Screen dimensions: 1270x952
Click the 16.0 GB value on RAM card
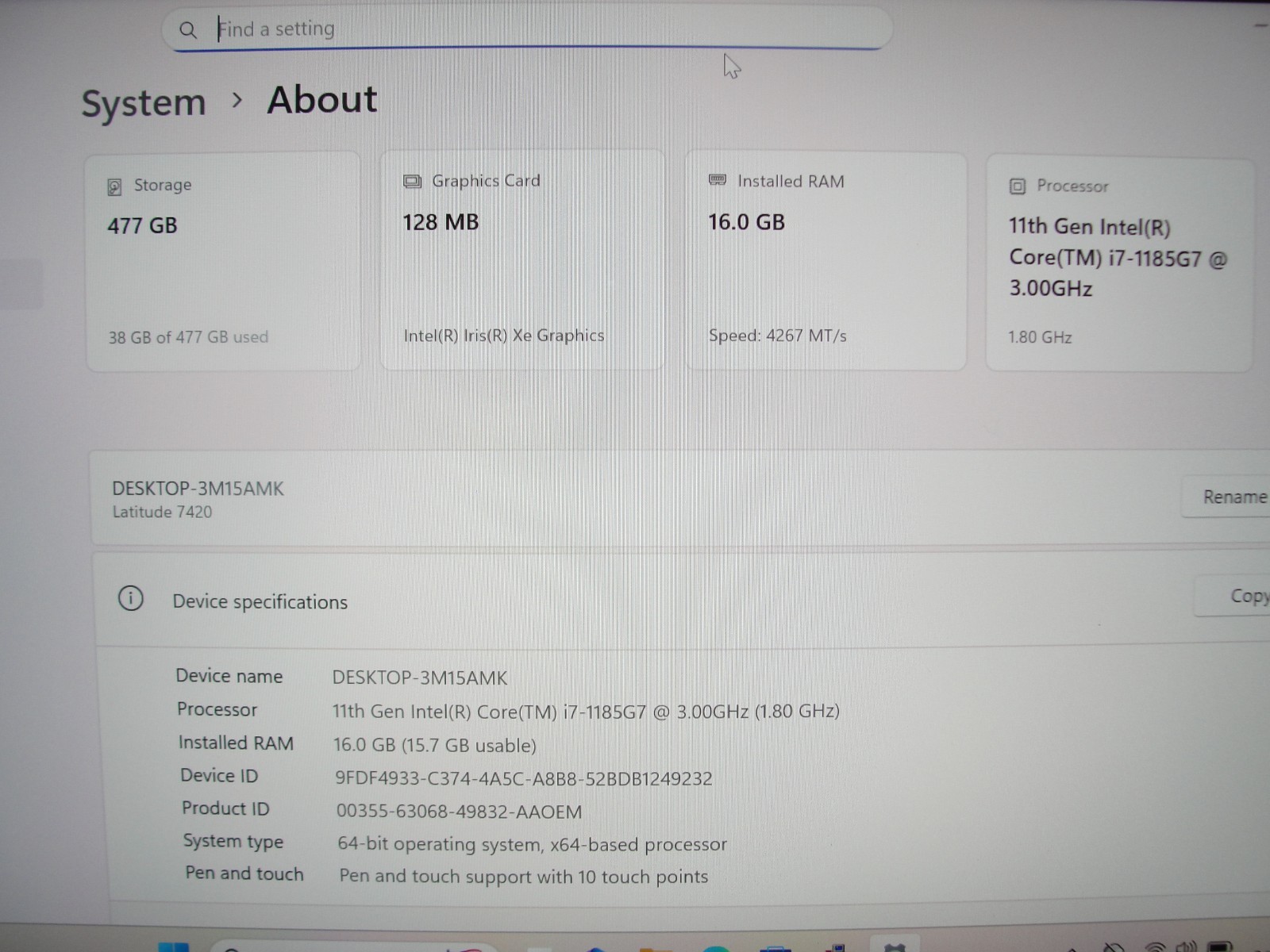click(746, 222)
